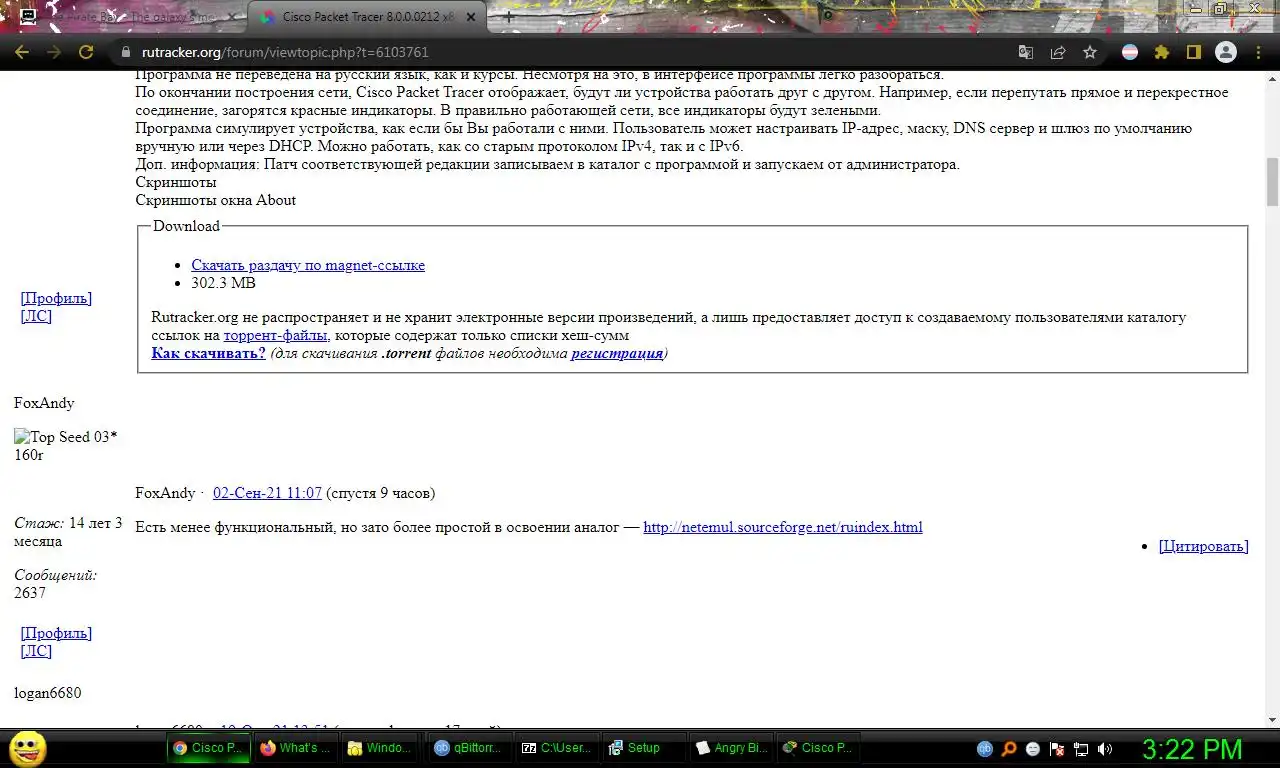
Task: Open the first post's Профиль link
Action: 56,298
